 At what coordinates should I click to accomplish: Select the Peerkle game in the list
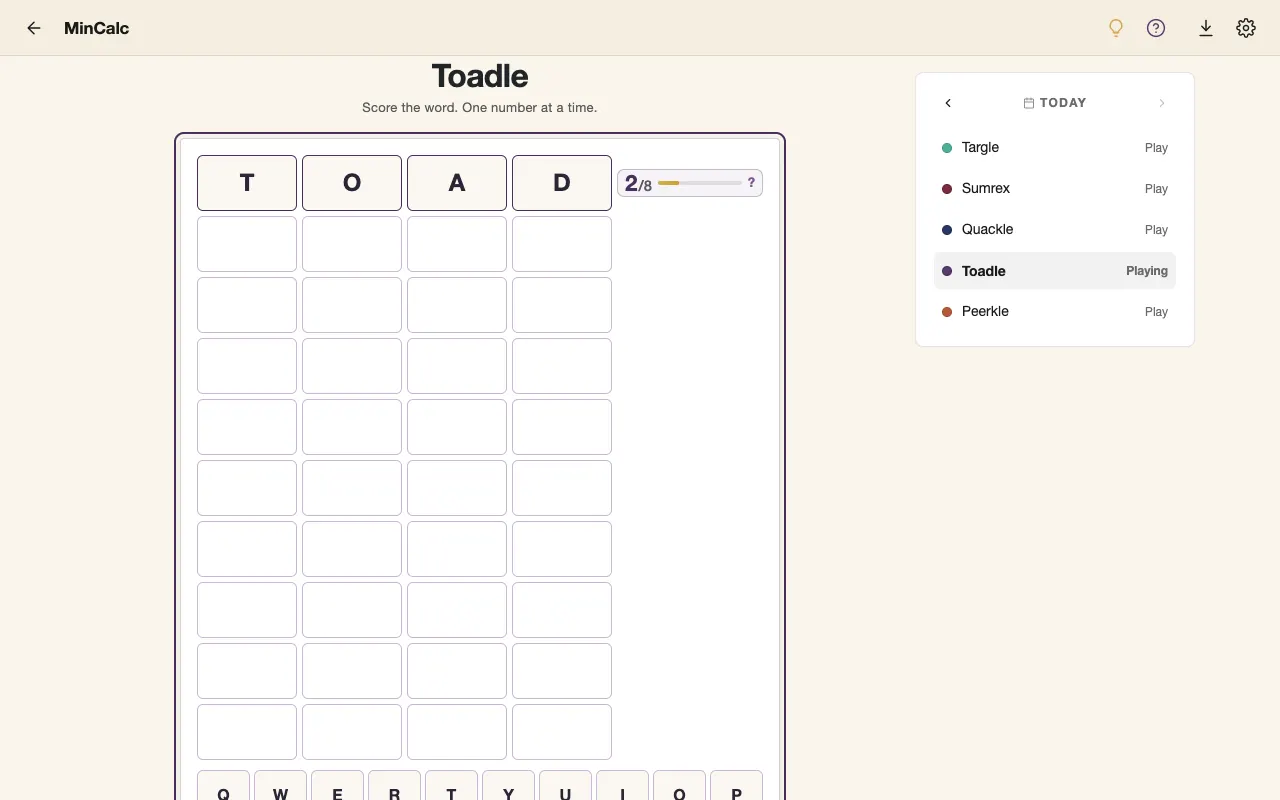[1055, 312]
